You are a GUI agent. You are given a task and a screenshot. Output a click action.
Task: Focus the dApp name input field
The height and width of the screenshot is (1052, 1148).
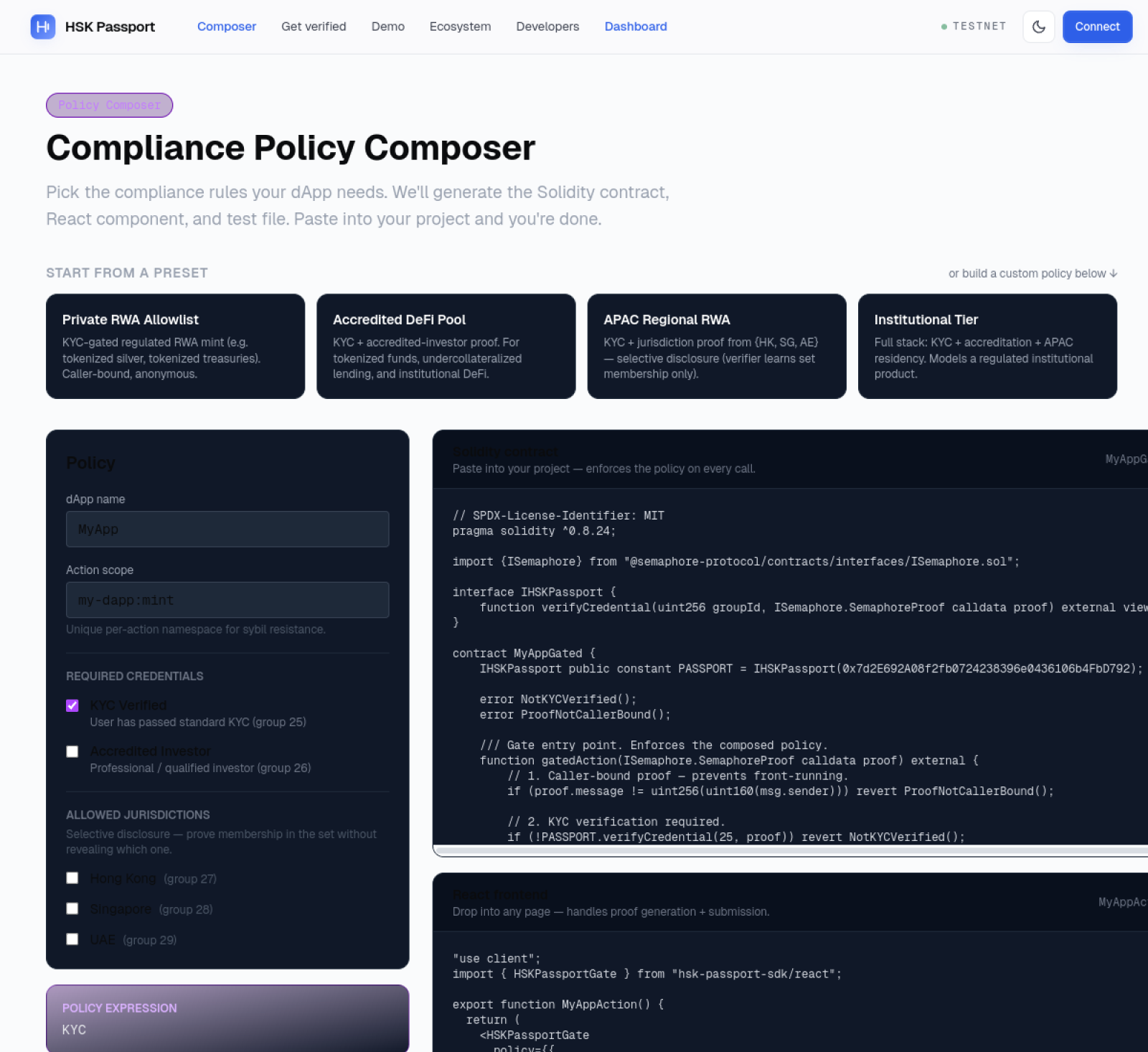point(227,529)
